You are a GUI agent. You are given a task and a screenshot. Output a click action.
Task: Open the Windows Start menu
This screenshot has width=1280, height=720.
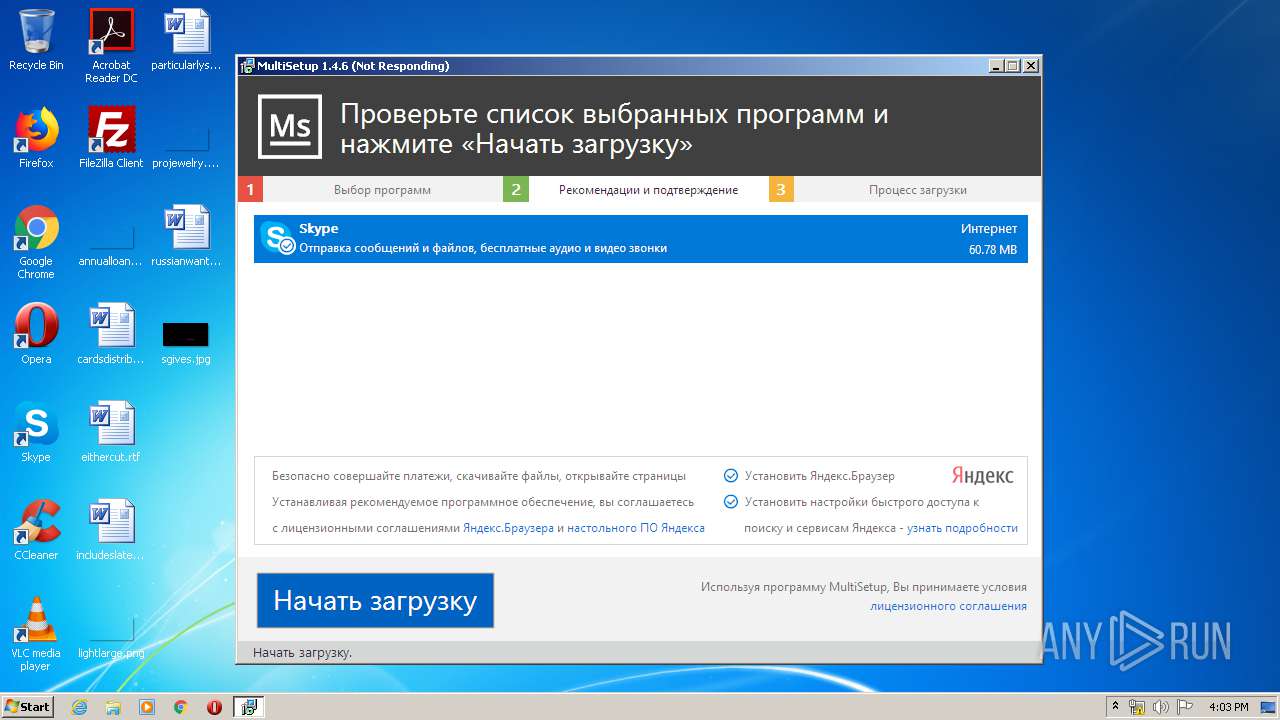click(27, 707)
